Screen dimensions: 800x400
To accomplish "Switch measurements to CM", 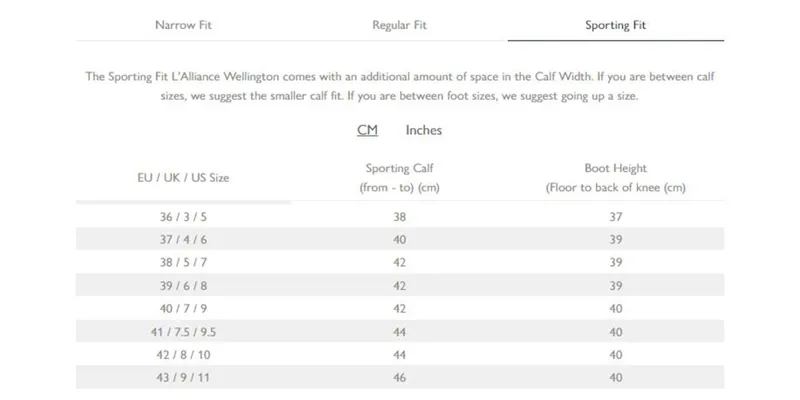I will point(367,130).
